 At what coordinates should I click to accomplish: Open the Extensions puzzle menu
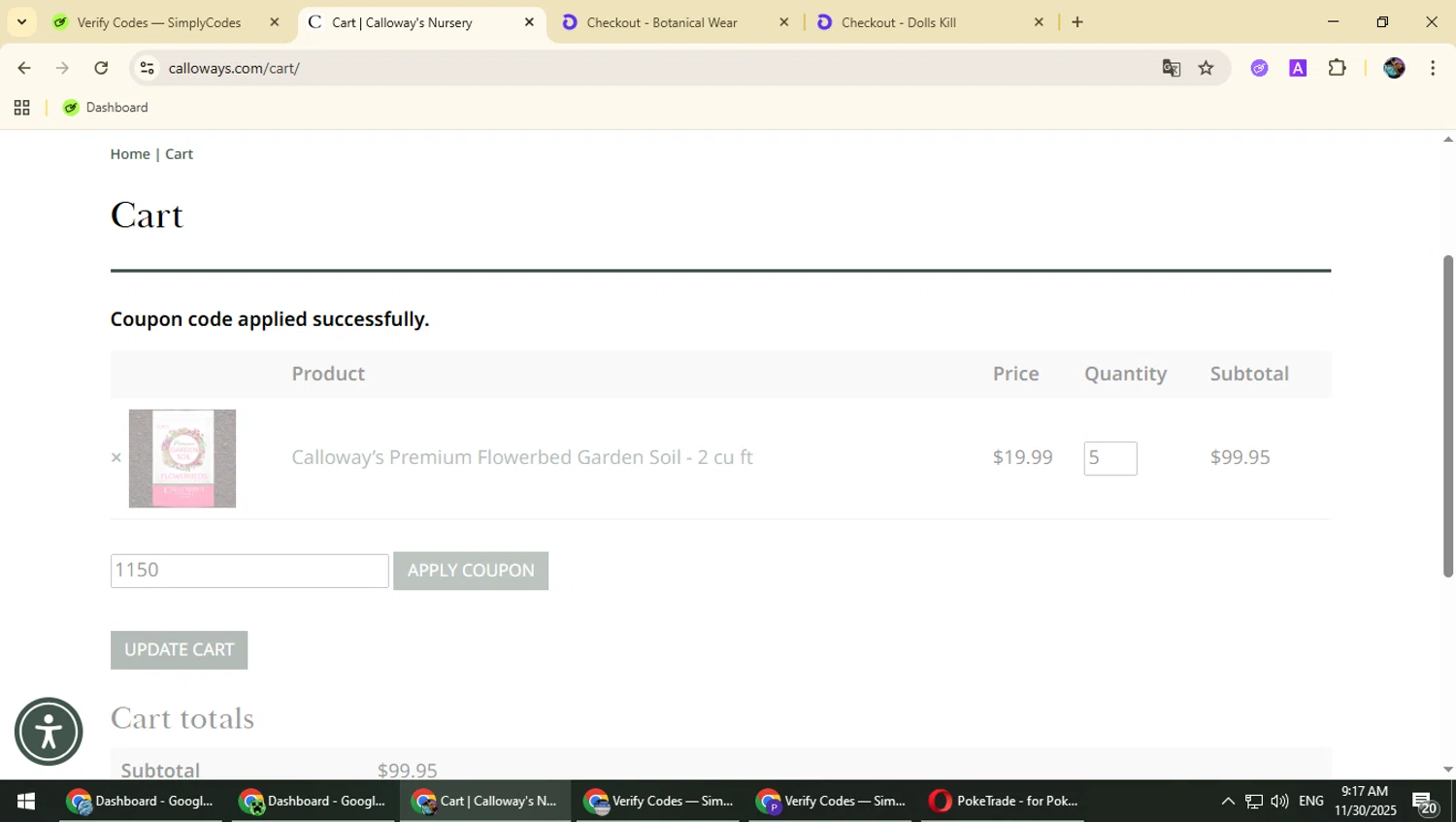pyautogui.click(x=1338, y=68)
